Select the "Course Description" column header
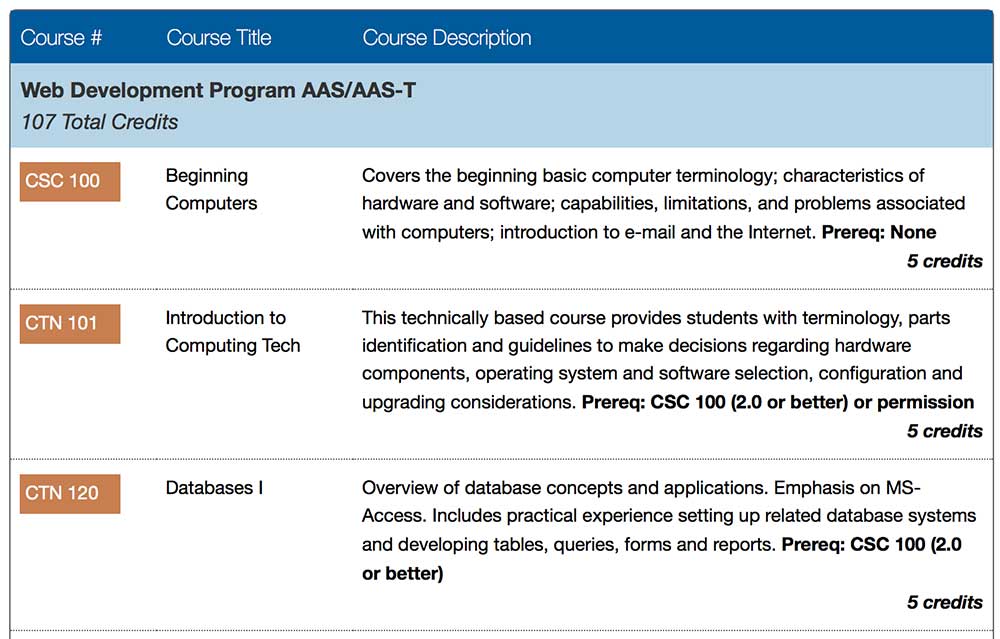 [446, 38]
